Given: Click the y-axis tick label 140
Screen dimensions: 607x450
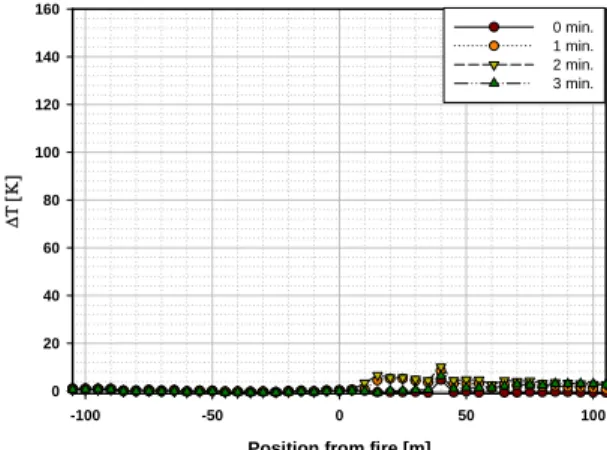Looking at the screenshot, I should point(47,57).
